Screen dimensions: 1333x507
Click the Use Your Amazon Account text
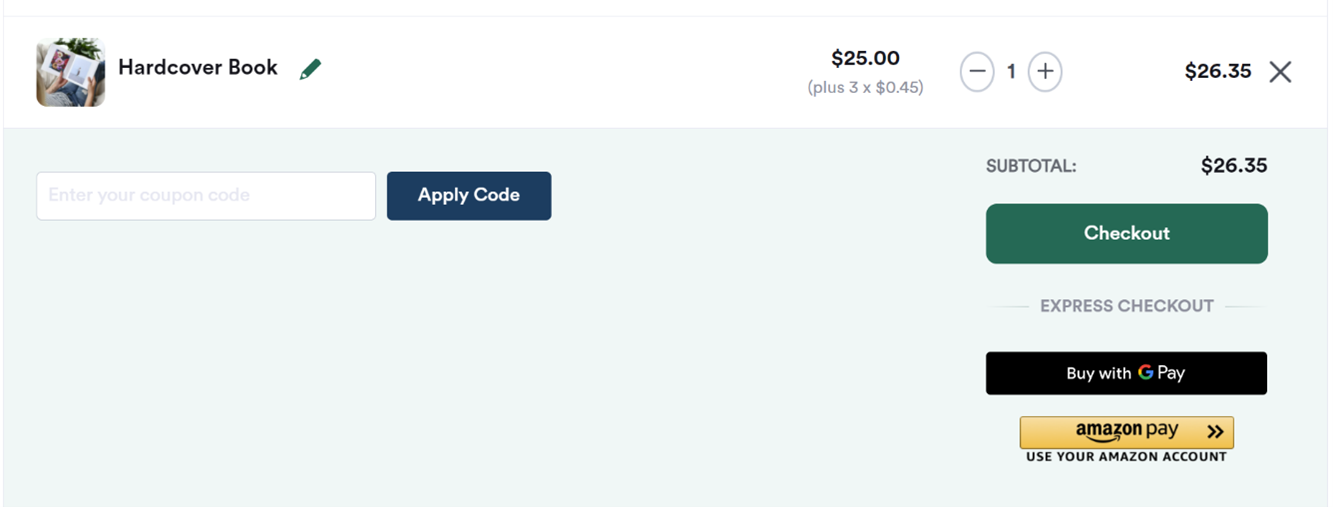(1126, 457)
